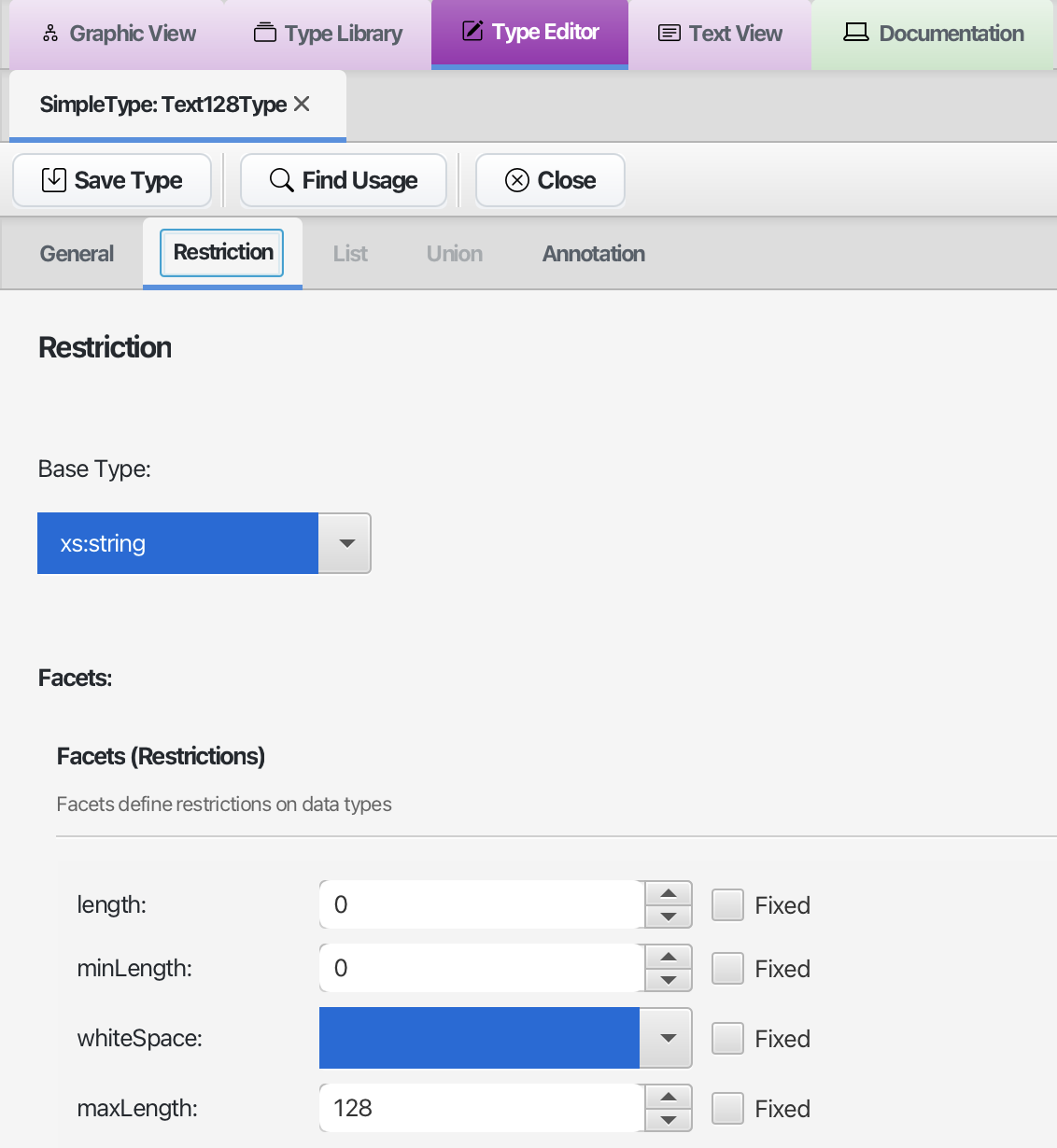
Task: Check Fixed next to maxLength
Action: (727, 1108)
